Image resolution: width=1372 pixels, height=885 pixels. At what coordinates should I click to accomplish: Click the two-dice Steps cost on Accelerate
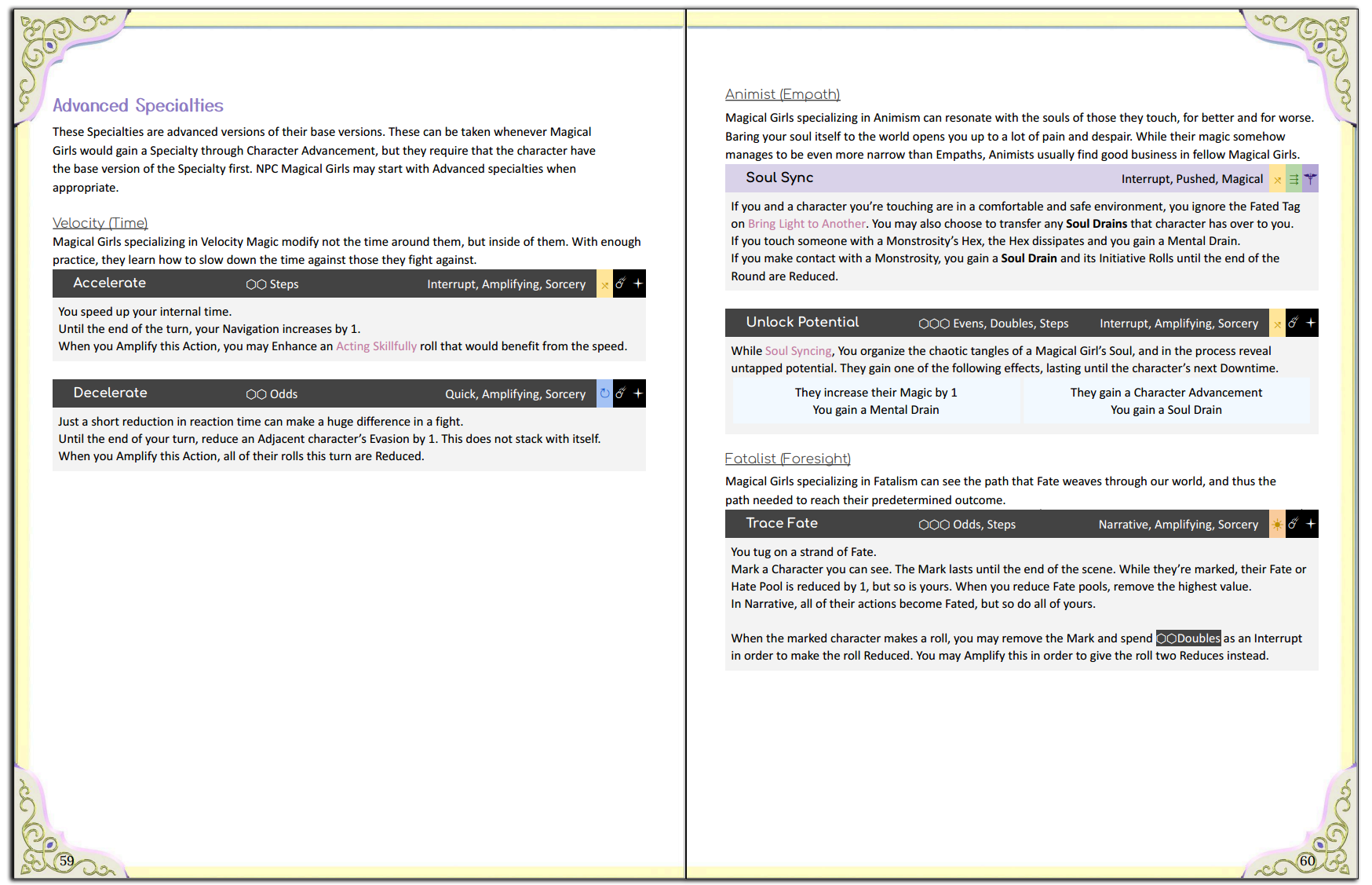(272, 284)
